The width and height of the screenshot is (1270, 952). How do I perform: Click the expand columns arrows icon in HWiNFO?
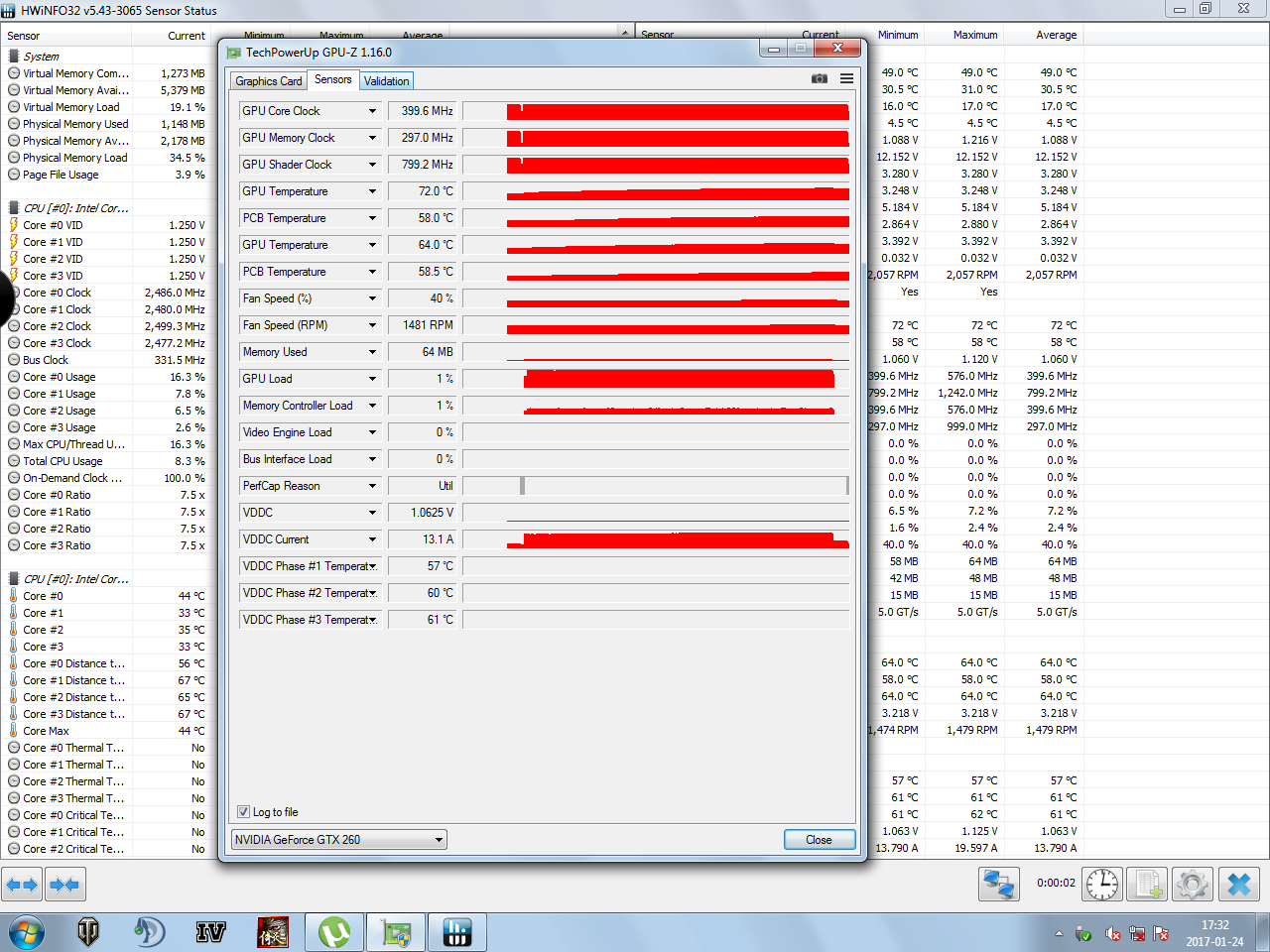point(22,884)
